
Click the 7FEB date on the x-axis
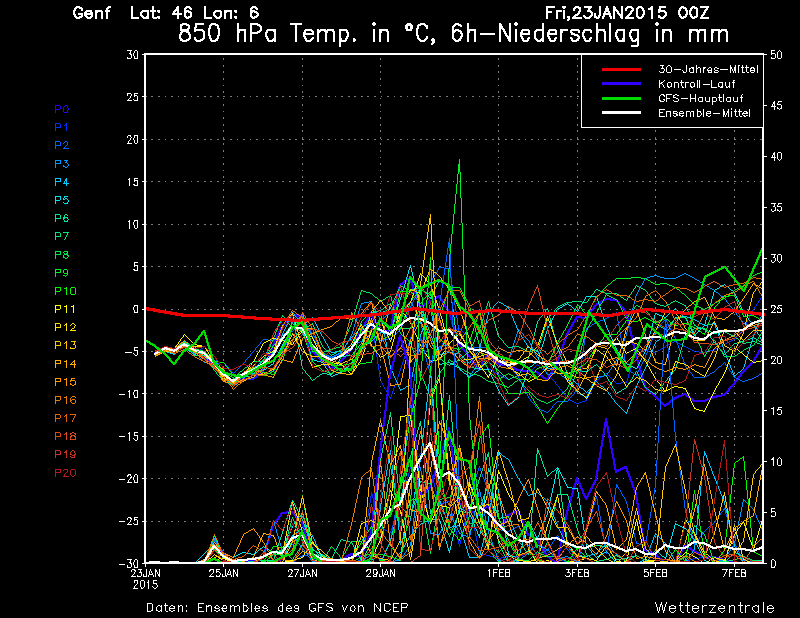tap(734, 573)
